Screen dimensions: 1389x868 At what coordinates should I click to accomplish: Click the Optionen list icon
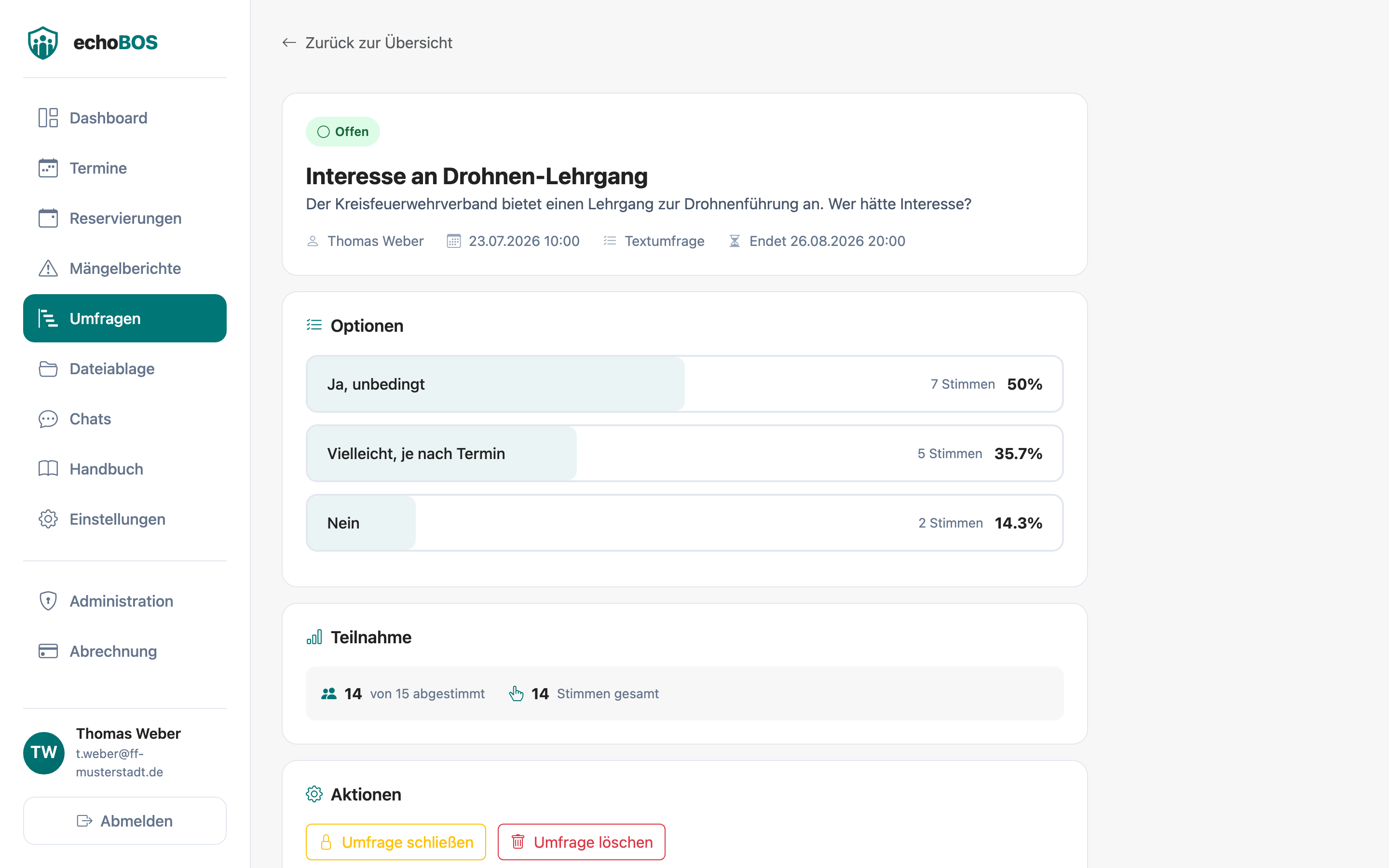[314, 325]
